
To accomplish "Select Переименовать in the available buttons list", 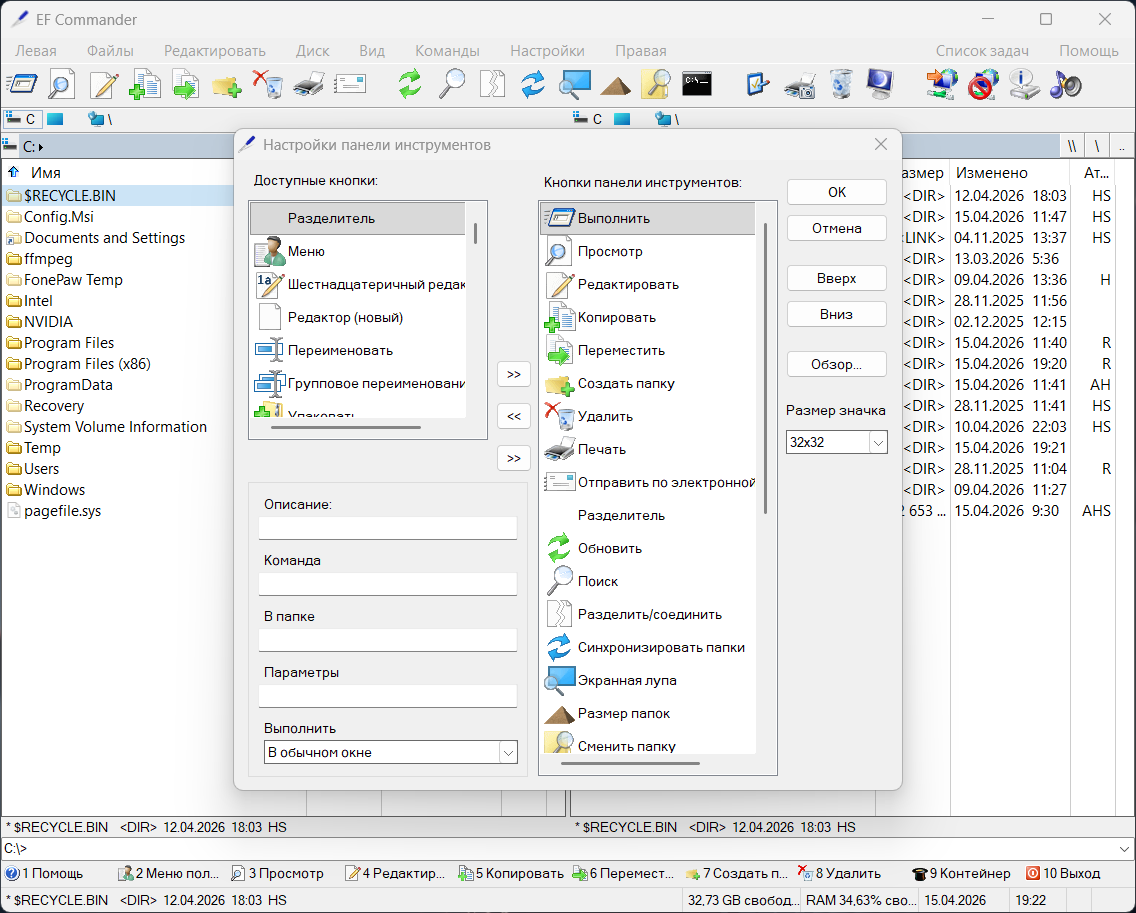I will click(x=339, y=350).
